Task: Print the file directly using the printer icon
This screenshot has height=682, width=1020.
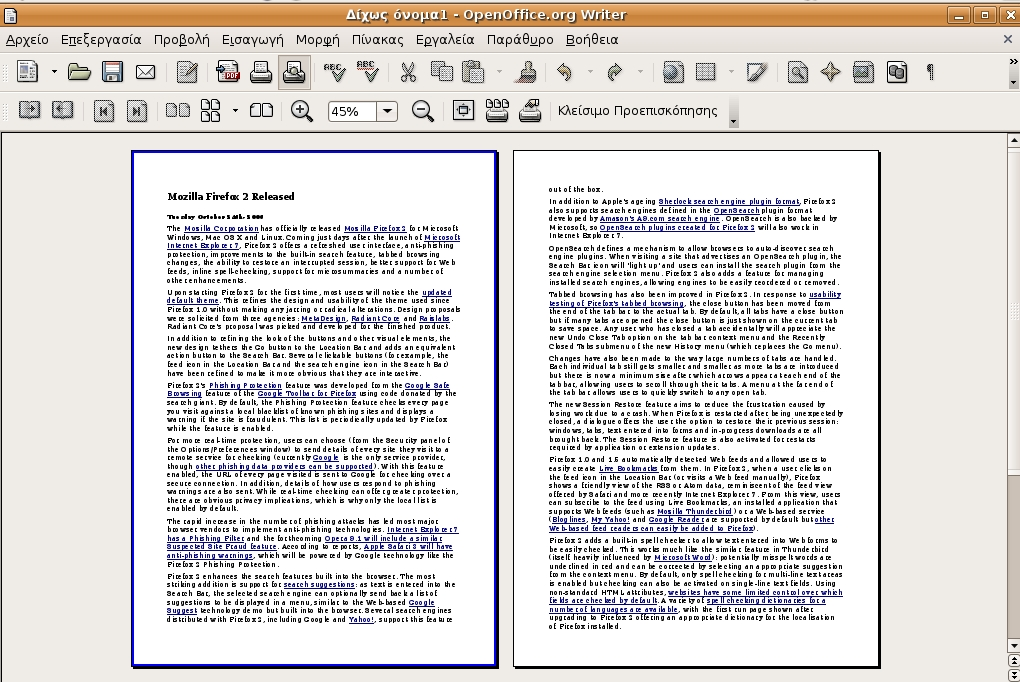Action: (x=261, y=72)
